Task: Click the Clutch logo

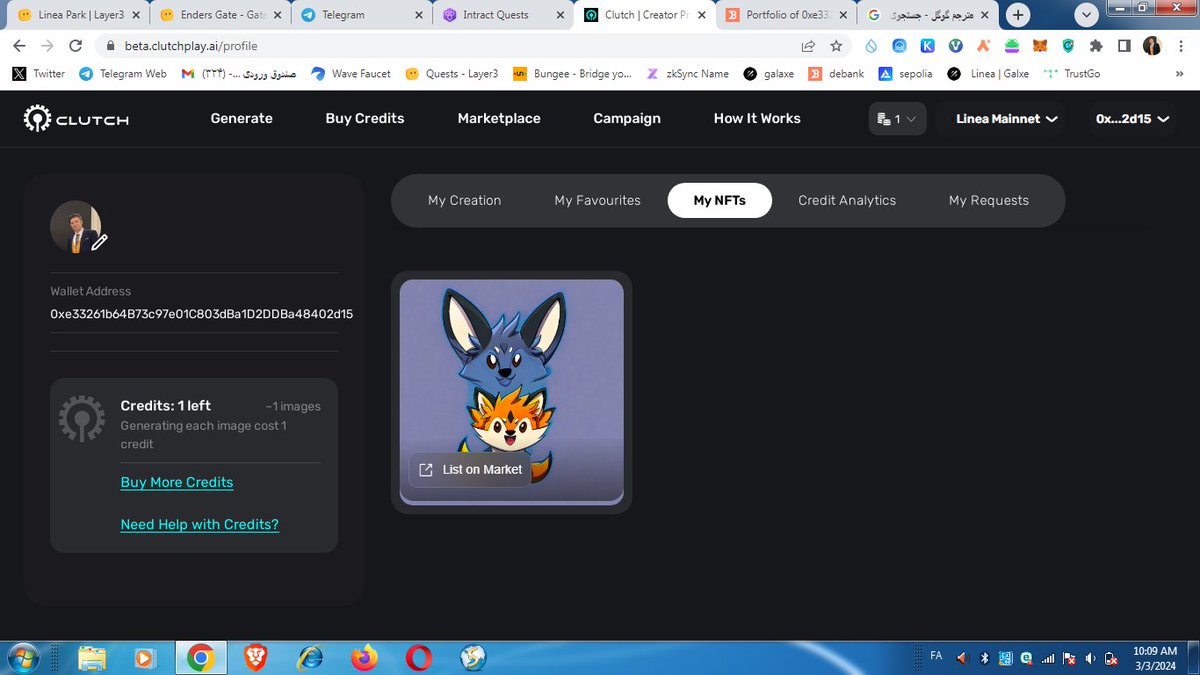Action: (77, 119)
